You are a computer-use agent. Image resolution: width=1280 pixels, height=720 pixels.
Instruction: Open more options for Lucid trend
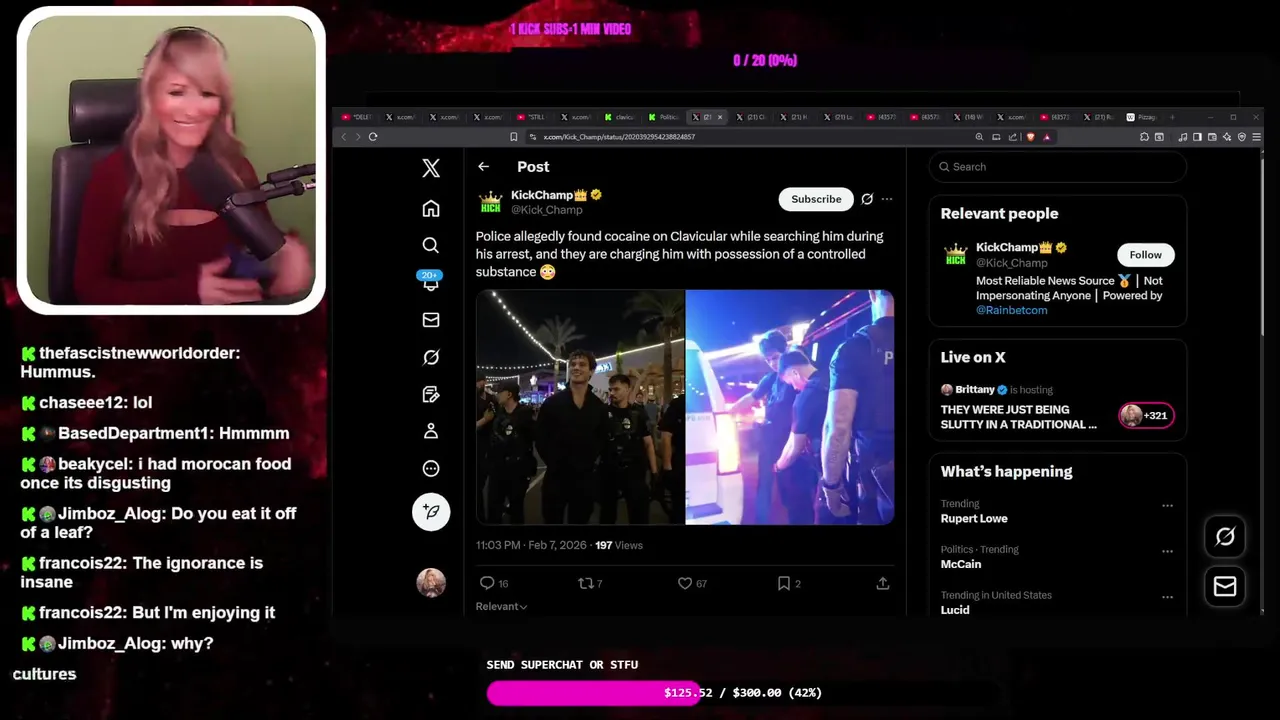1167,597
